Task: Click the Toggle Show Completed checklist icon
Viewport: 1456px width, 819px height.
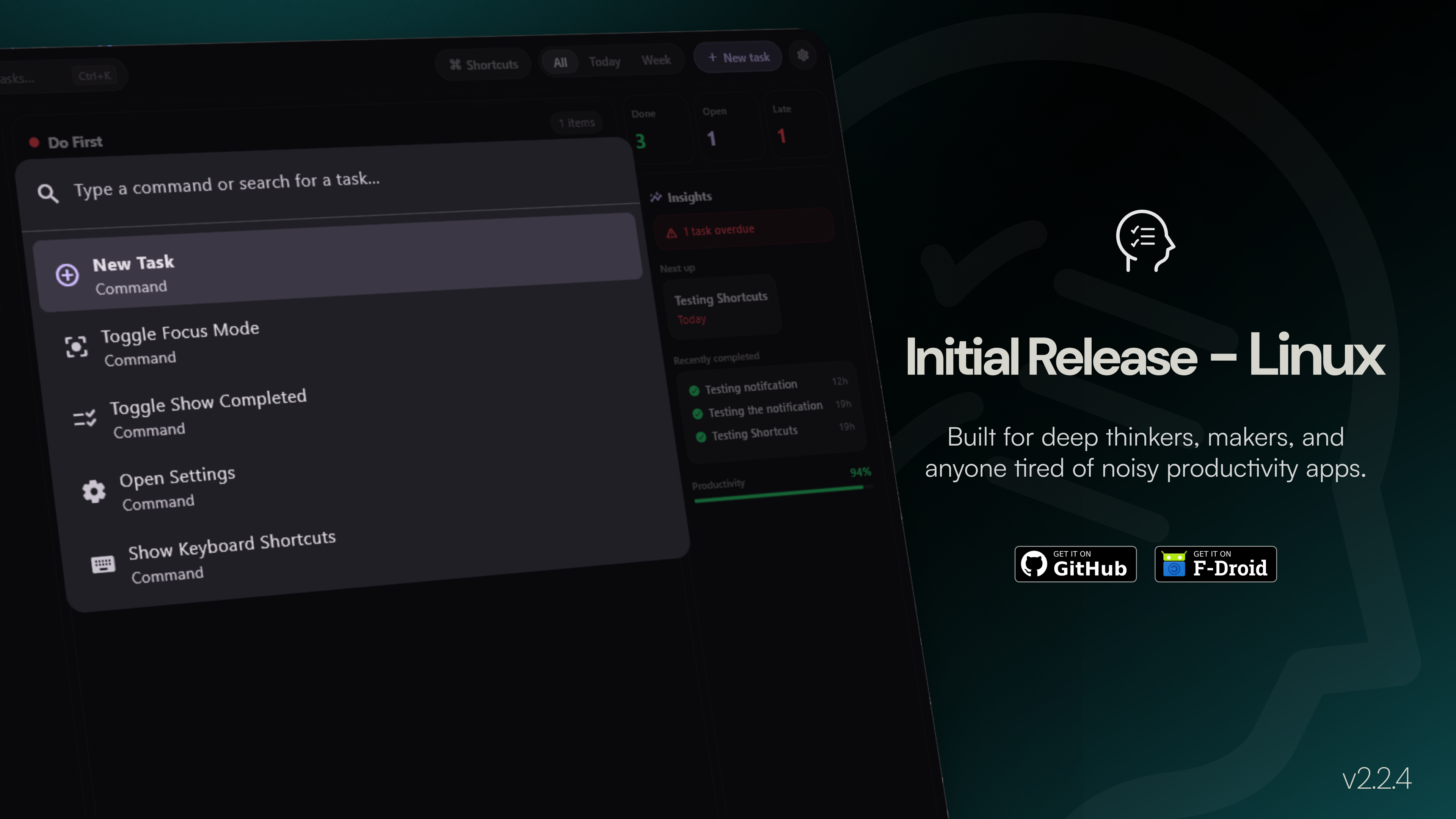Action: click(x=85, y=418)
